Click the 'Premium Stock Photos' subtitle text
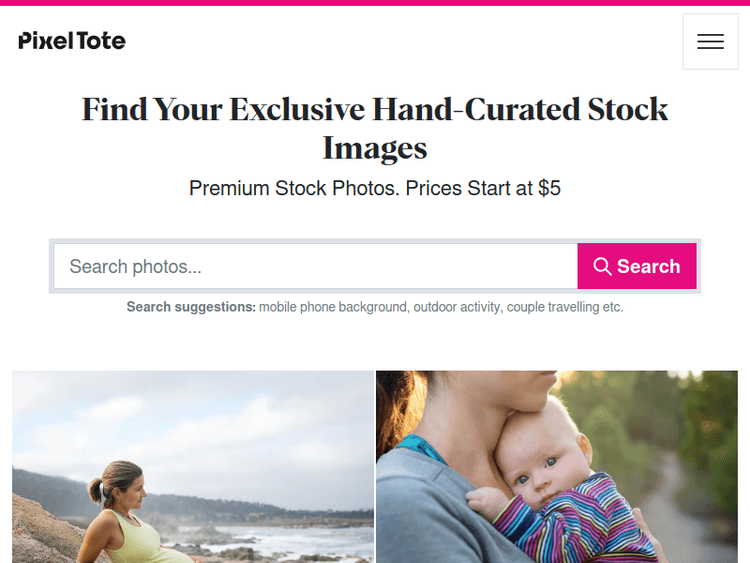 point(294,188)
